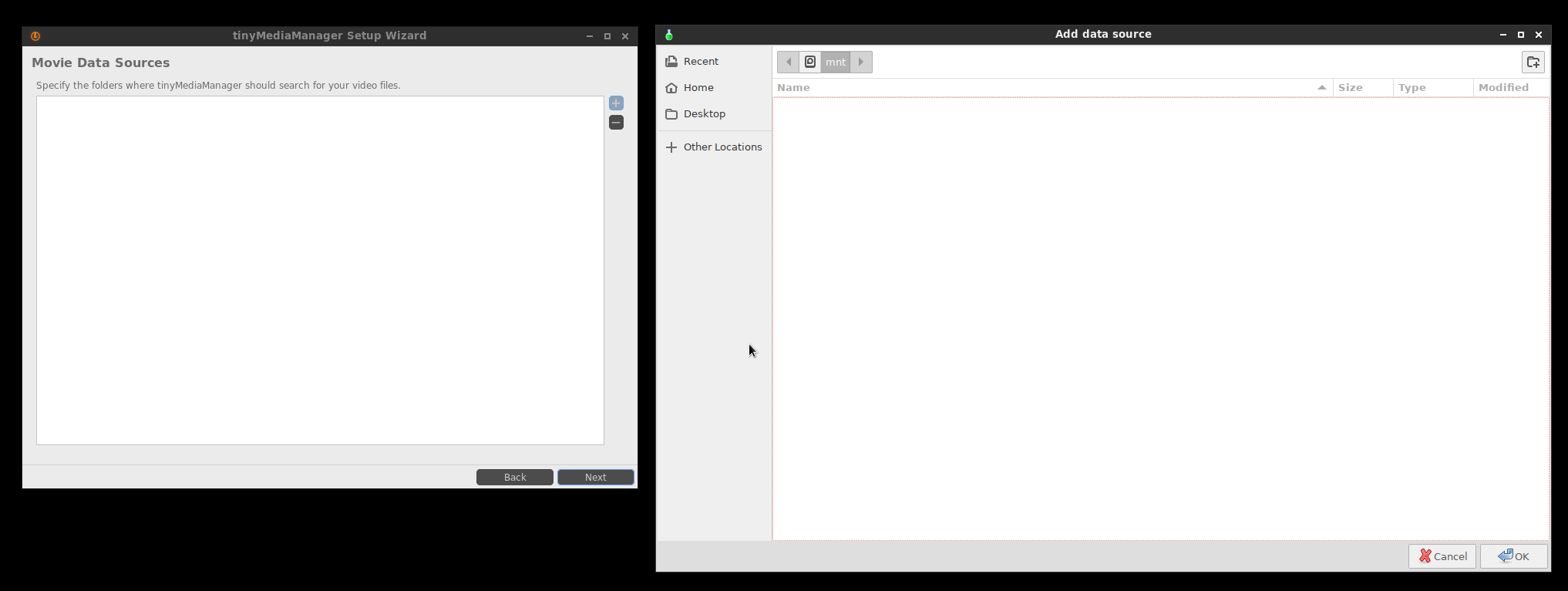Sort files by Size column
The height and width of the screenshot is (591, 1568).
point(1363,87)
